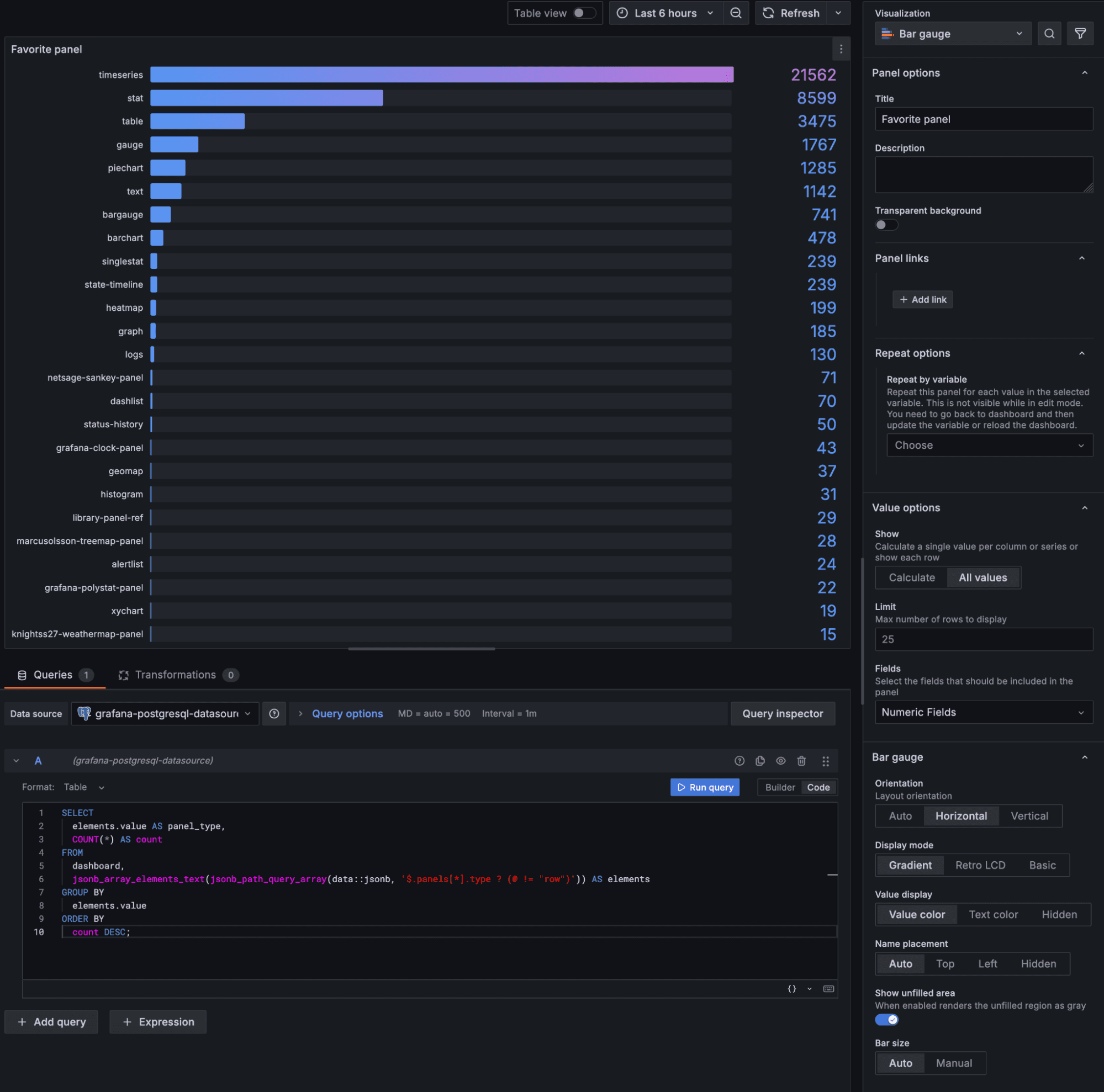Click the Run query button
Viewport: 1104px width, 1092px height.
pos(705,787)
